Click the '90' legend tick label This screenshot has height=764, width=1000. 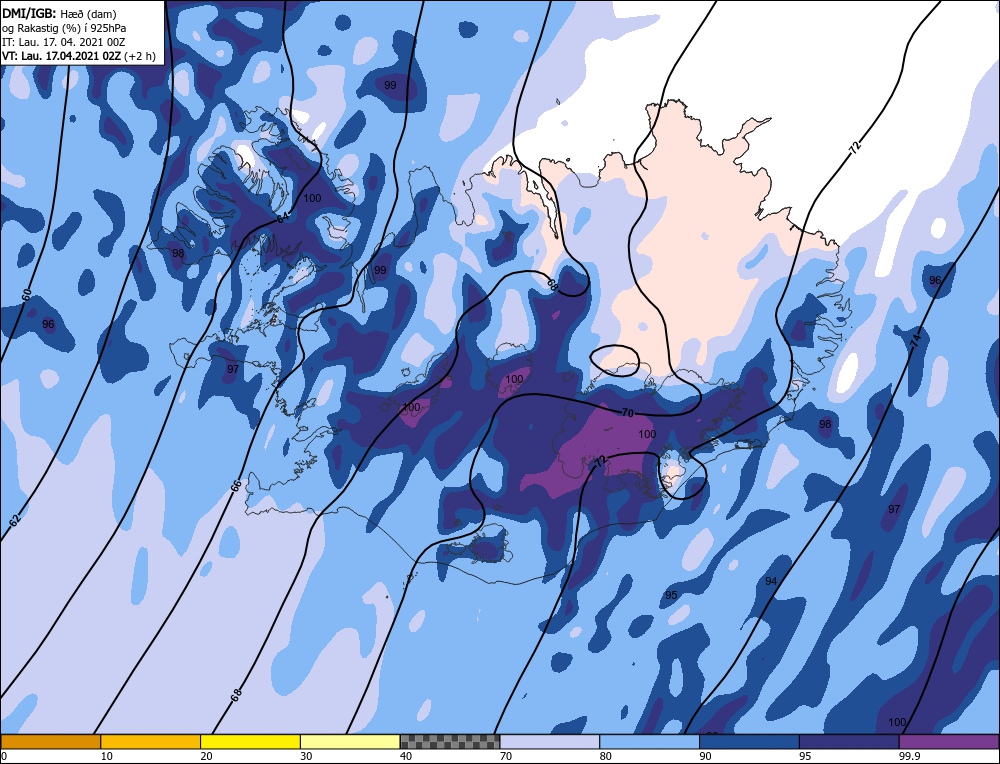point(705,756)
